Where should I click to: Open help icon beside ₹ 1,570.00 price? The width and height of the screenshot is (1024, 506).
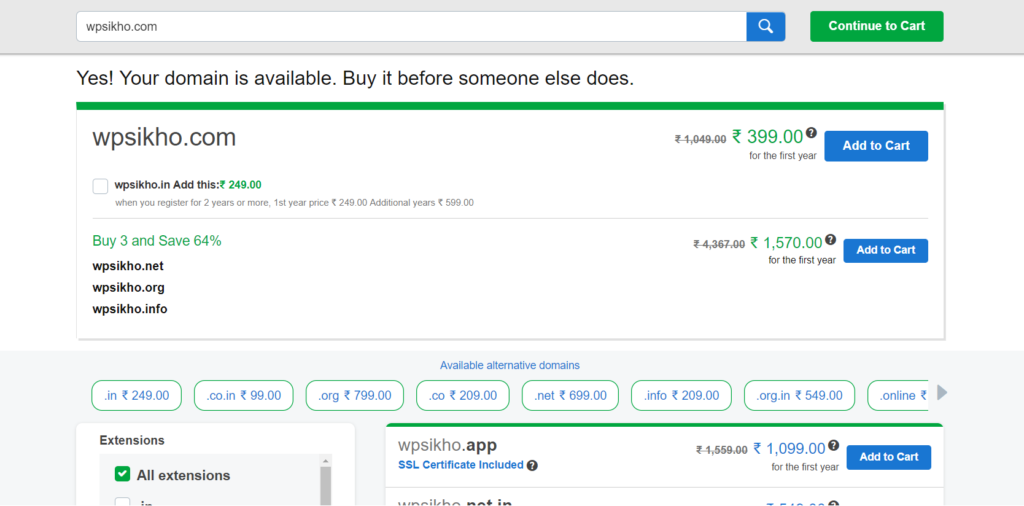tap(830, 240)
